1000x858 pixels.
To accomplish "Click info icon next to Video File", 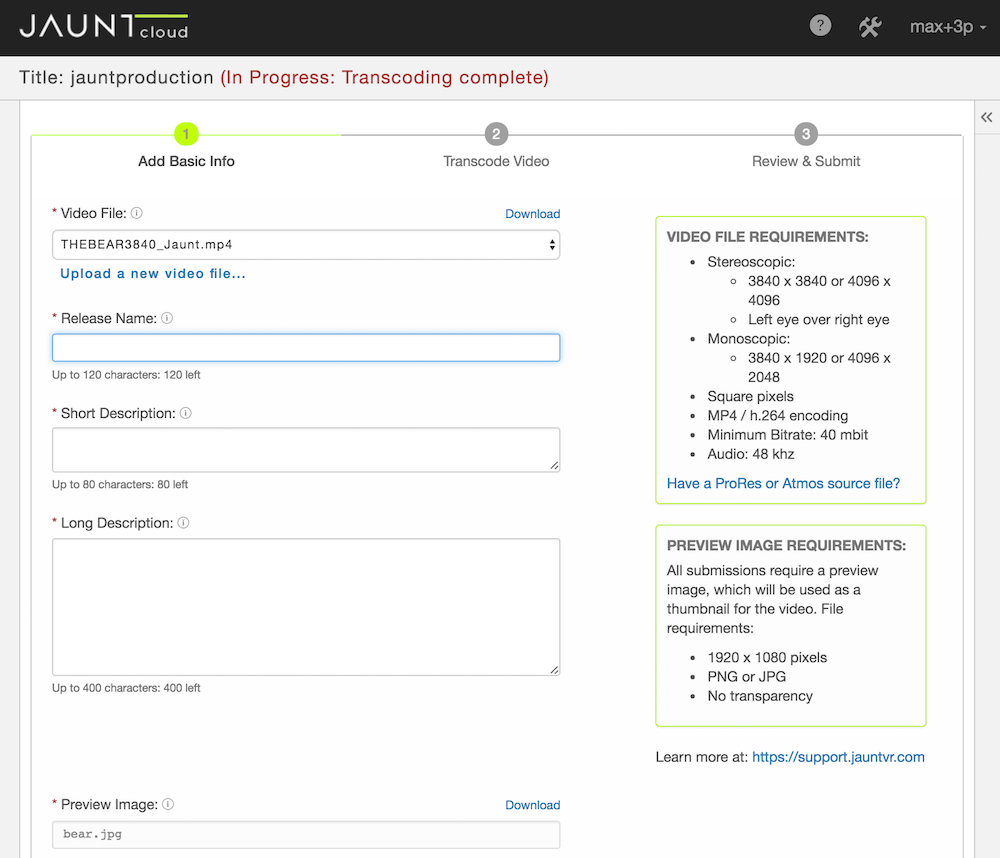I will pyautogui.click(x=137, y=213).
